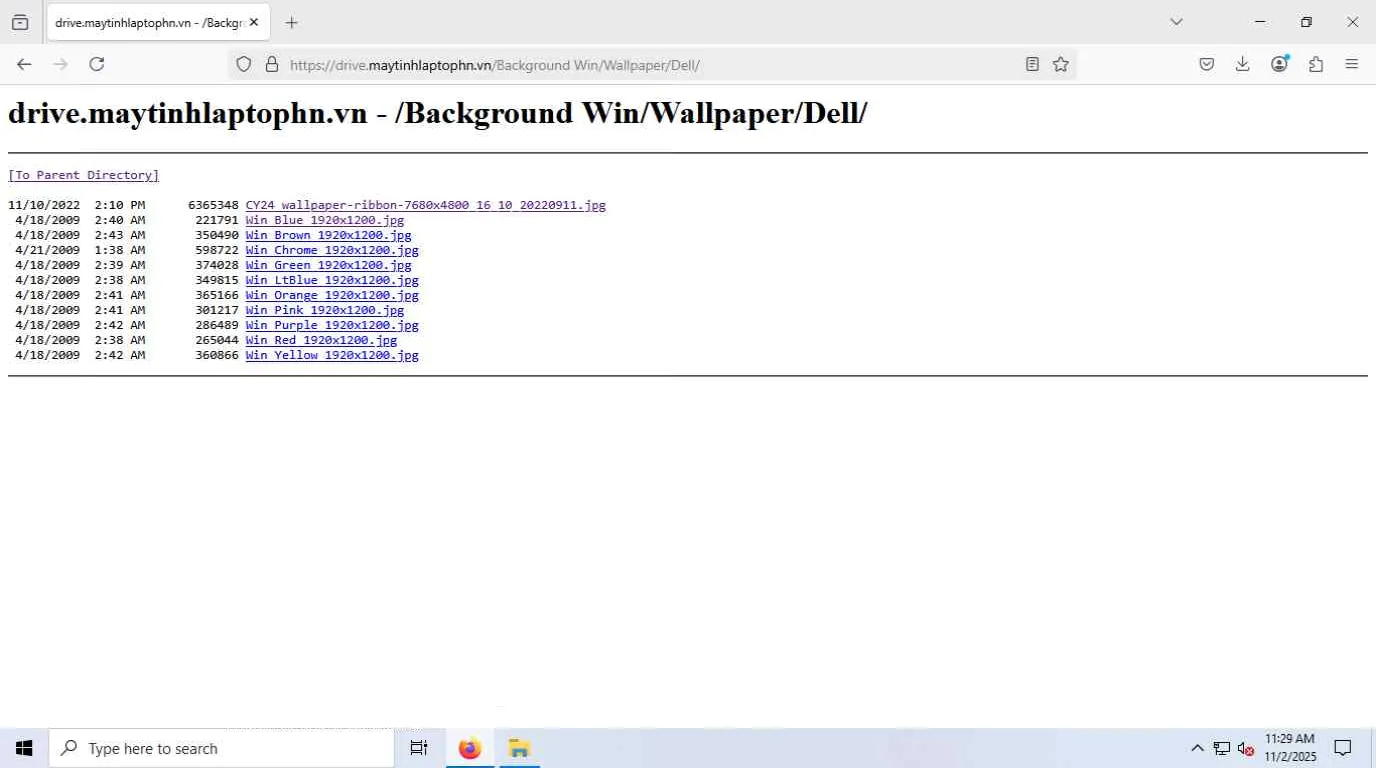Click the file size 598722
Viewport: 1376px width, 768px height.
pos(217,250)
